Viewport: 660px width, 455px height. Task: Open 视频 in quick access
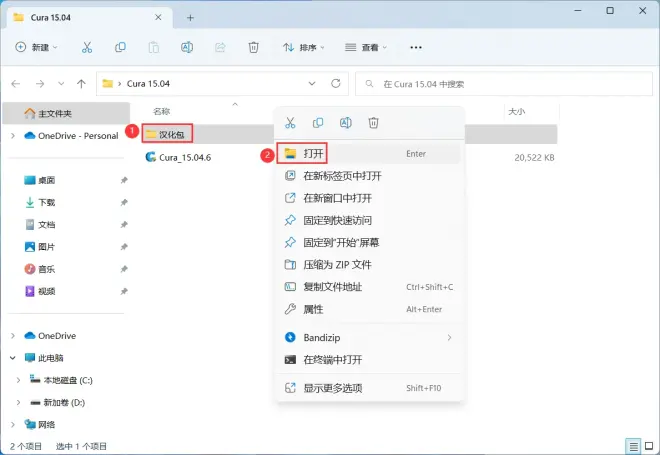(x=40, y=291)
